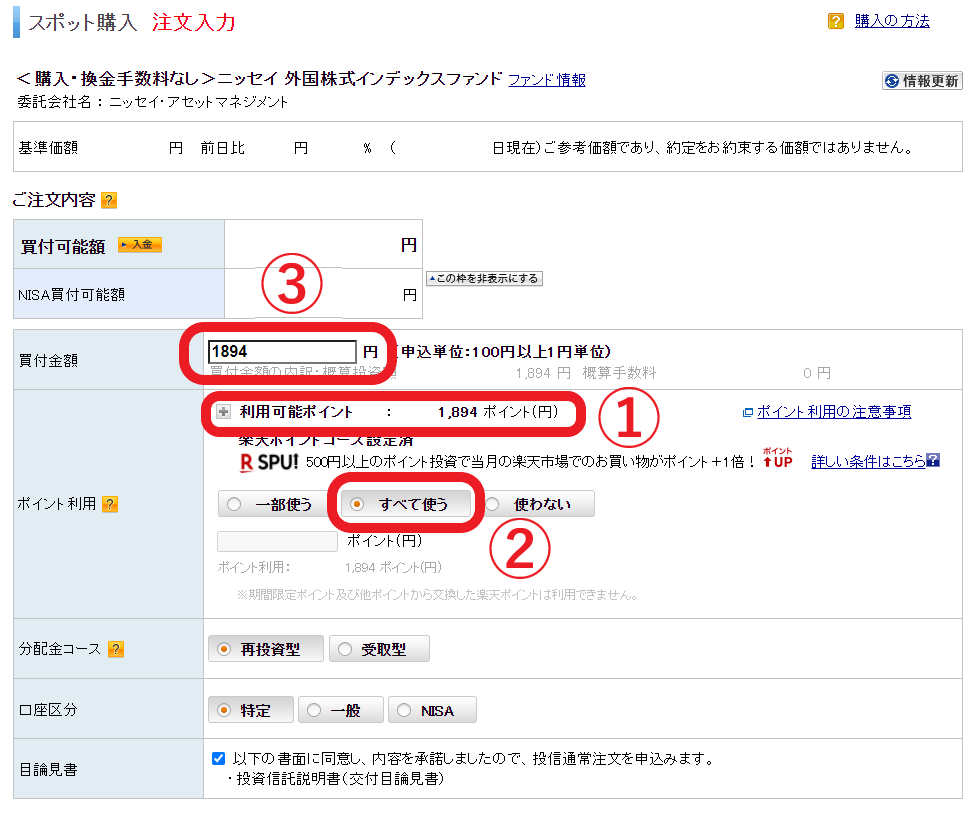Screen dimensions: 975x813
Task: Click the 買付可能額 label
Action: [x=63, y=246]
